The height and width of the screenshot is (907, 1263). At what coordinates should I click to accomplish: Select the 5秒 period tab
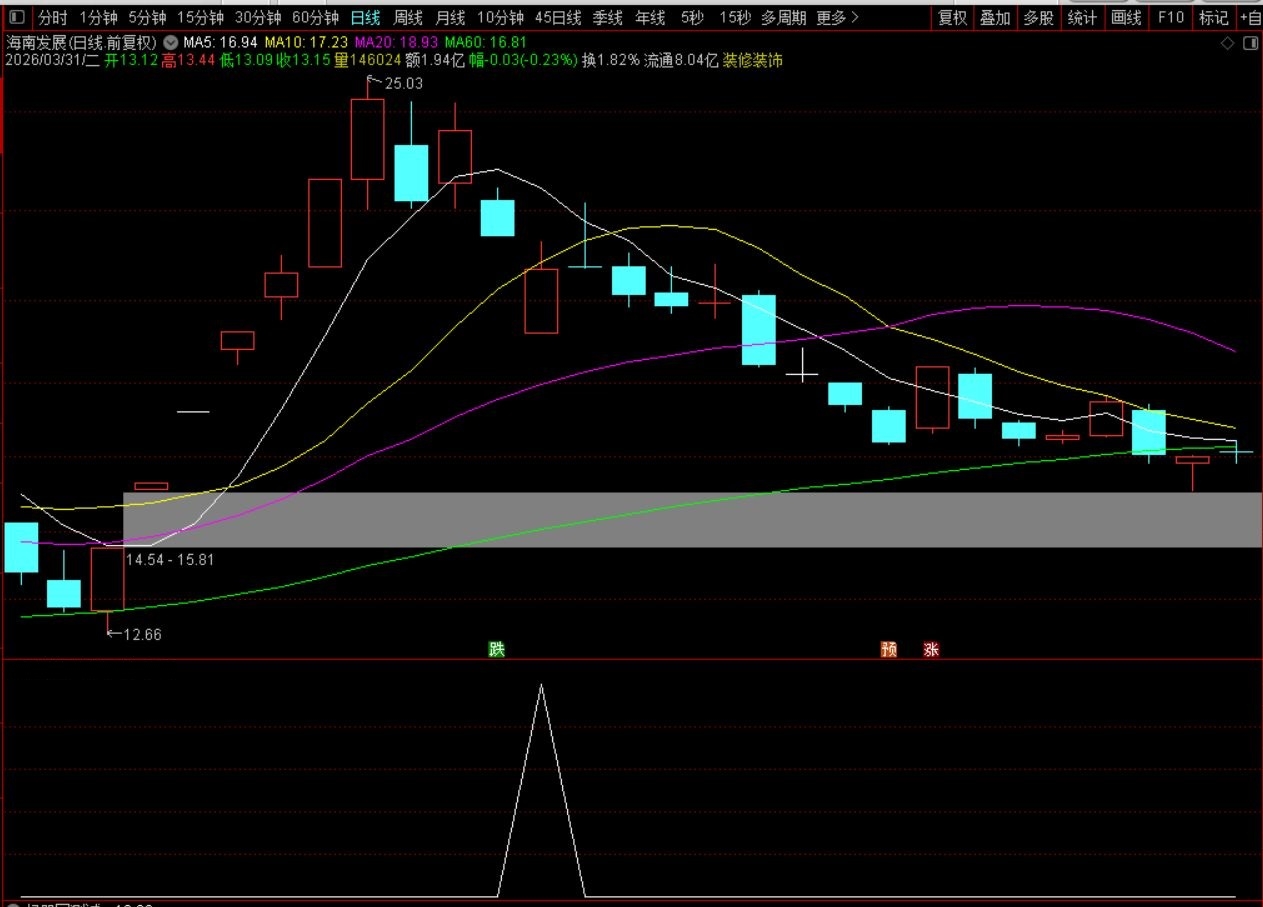(692, 17)
